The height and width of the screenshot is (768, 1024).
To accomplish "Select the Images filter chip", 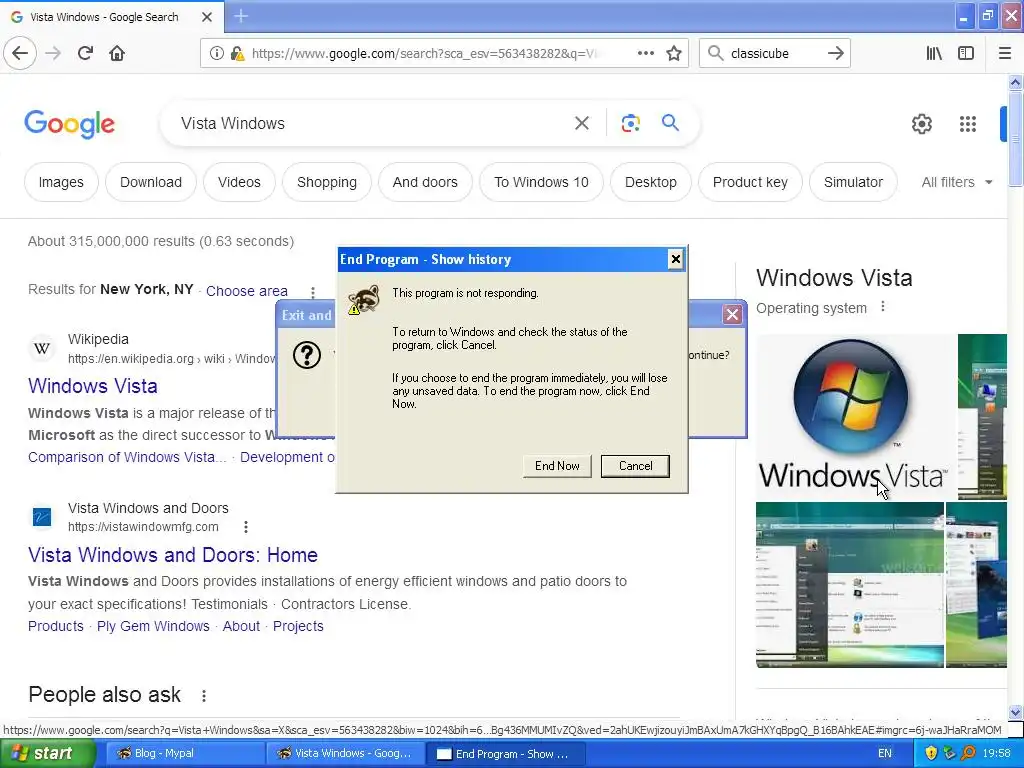I will coord(61,182).
